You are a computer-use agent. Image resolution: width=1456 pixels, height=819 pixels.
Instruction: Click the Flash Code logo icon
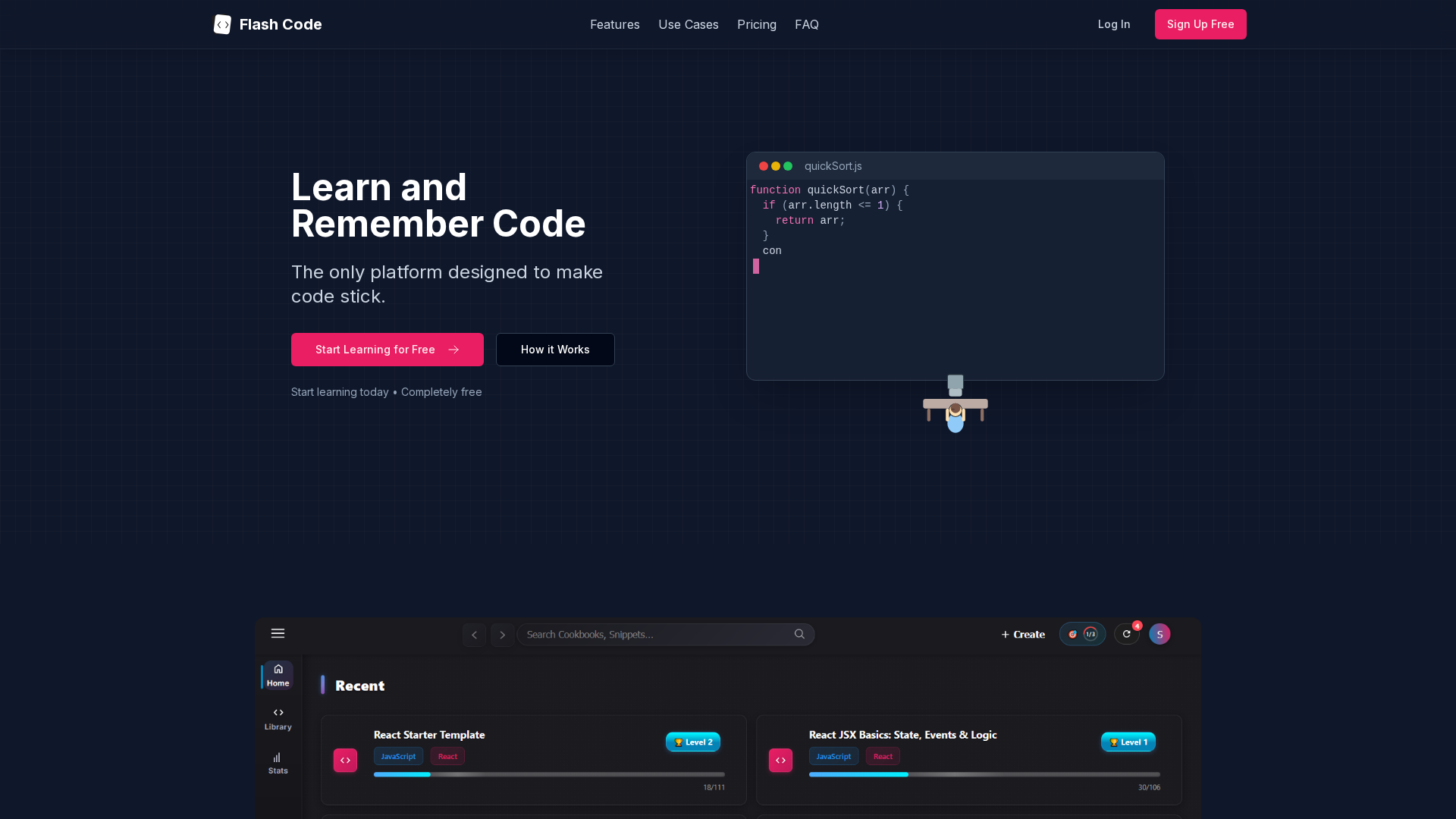point(222,24)
